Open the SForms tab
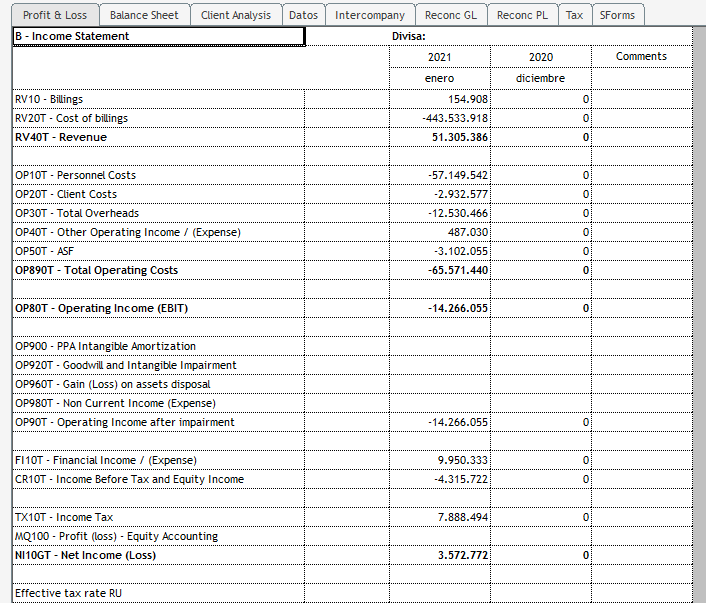 pyautogui.click(x=617, y=15)
